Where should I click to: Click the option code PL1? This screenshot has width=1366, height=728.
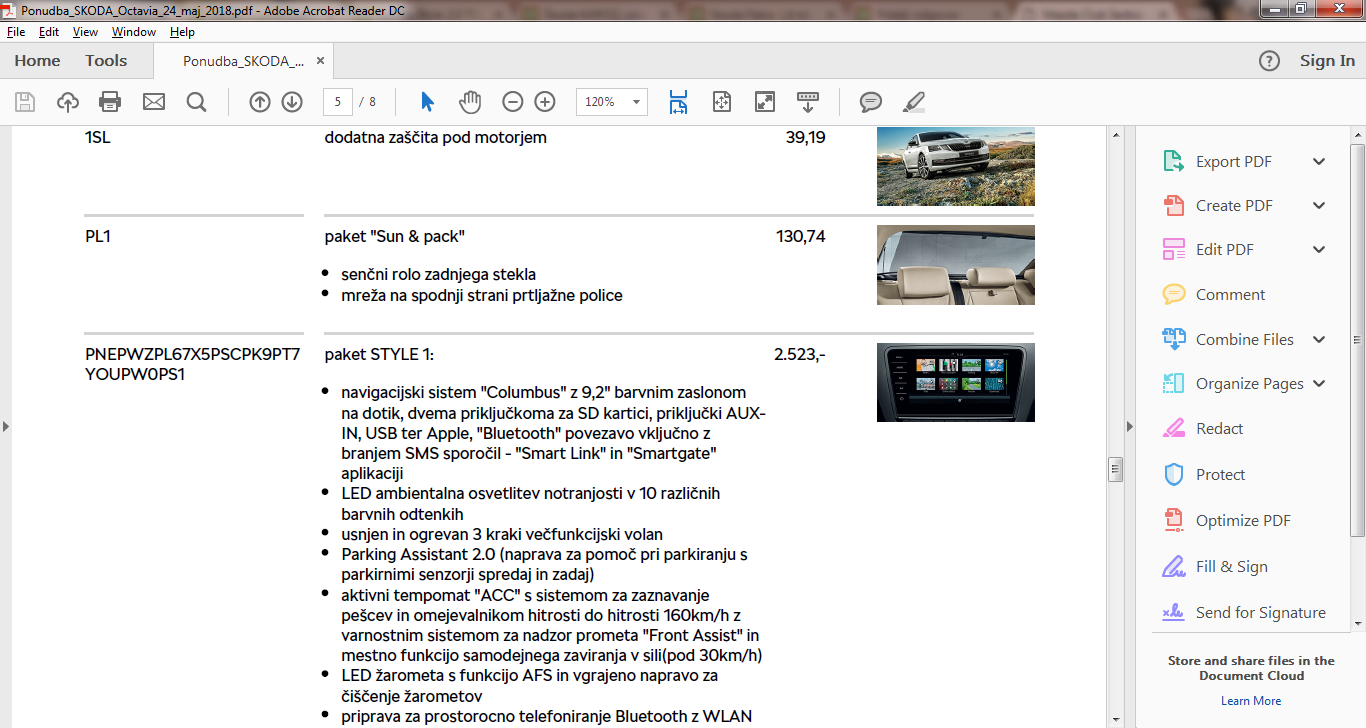[x=97, y=237]
